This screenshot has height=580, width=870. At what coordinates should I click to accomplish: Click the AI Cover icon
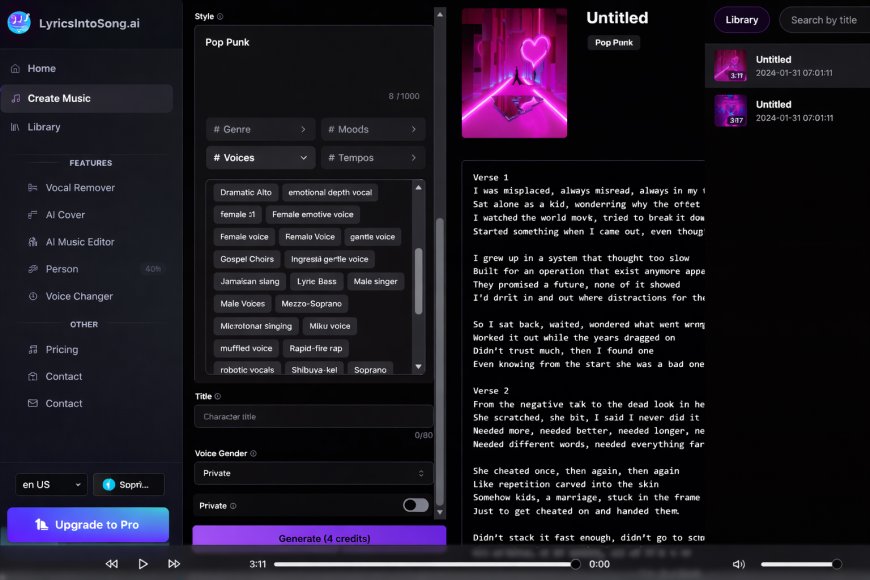[33, 215]
